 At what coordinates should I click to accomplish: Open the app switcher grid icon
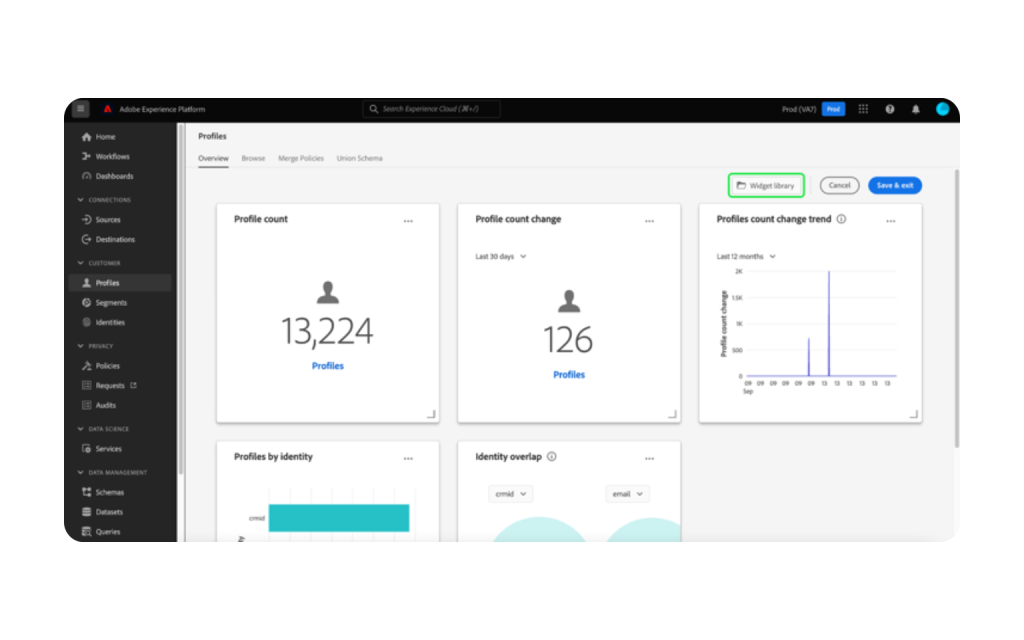[x=863, y=109]
